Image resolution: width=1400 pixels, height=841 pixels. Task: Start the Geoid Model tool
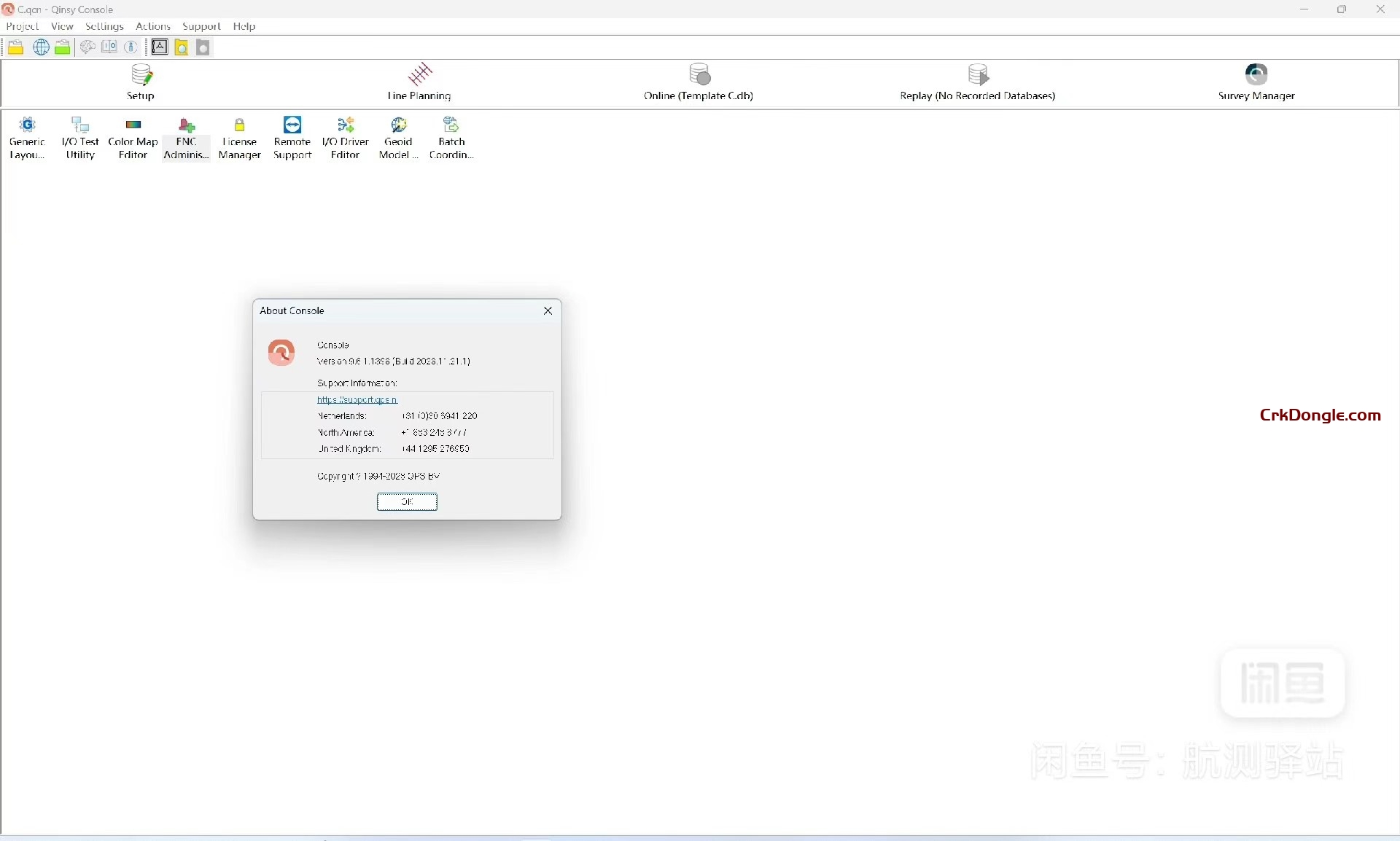(397, 138)
